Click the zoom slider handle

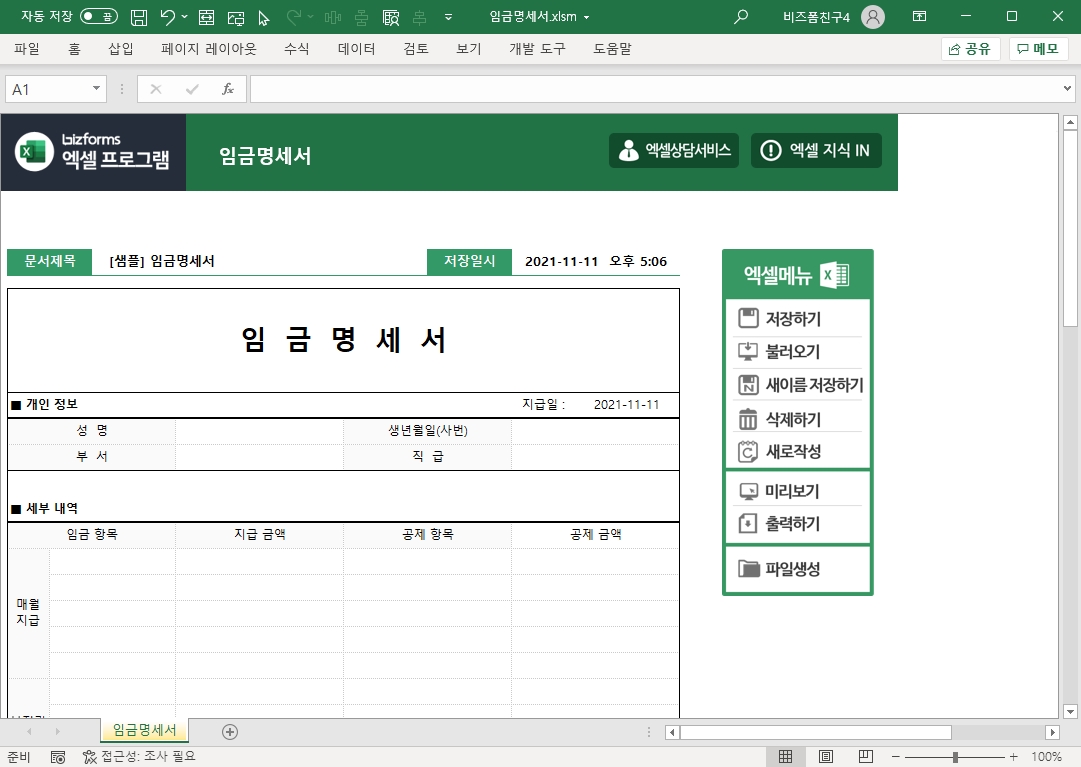pos(956,757)
